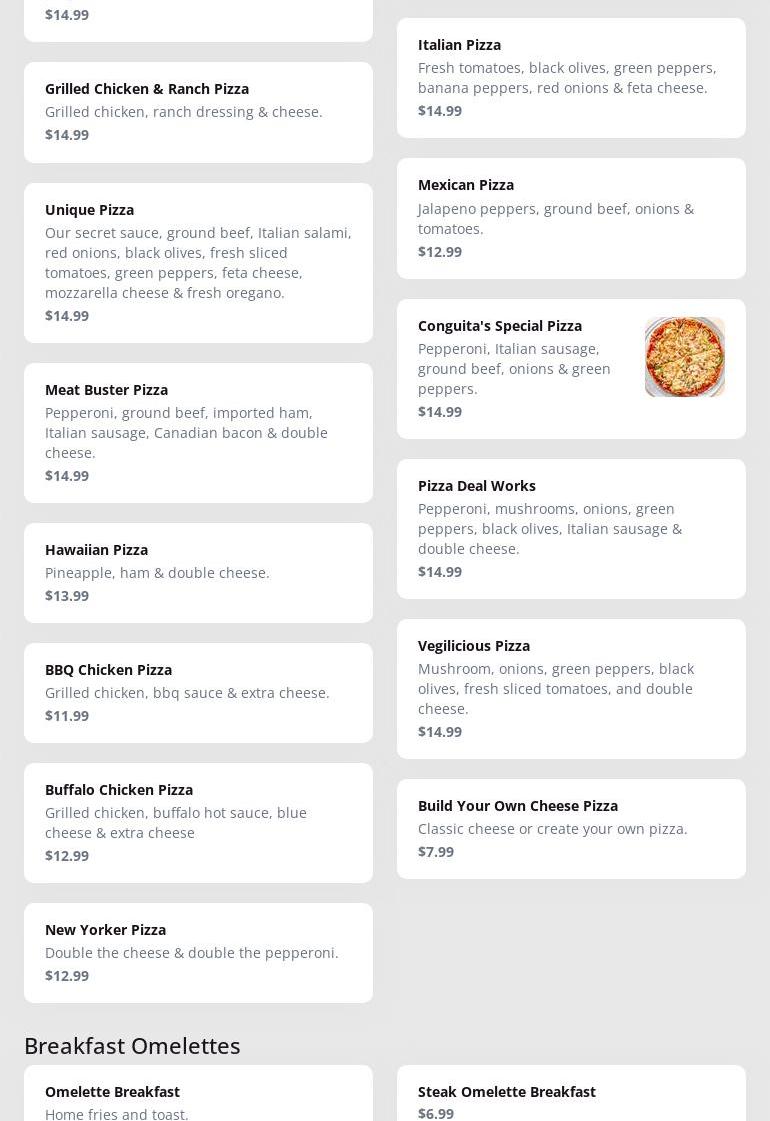Select the Unique Pizza menu card
The width and height of the screenshot is (770, 1121).
[x=198, y=262]
